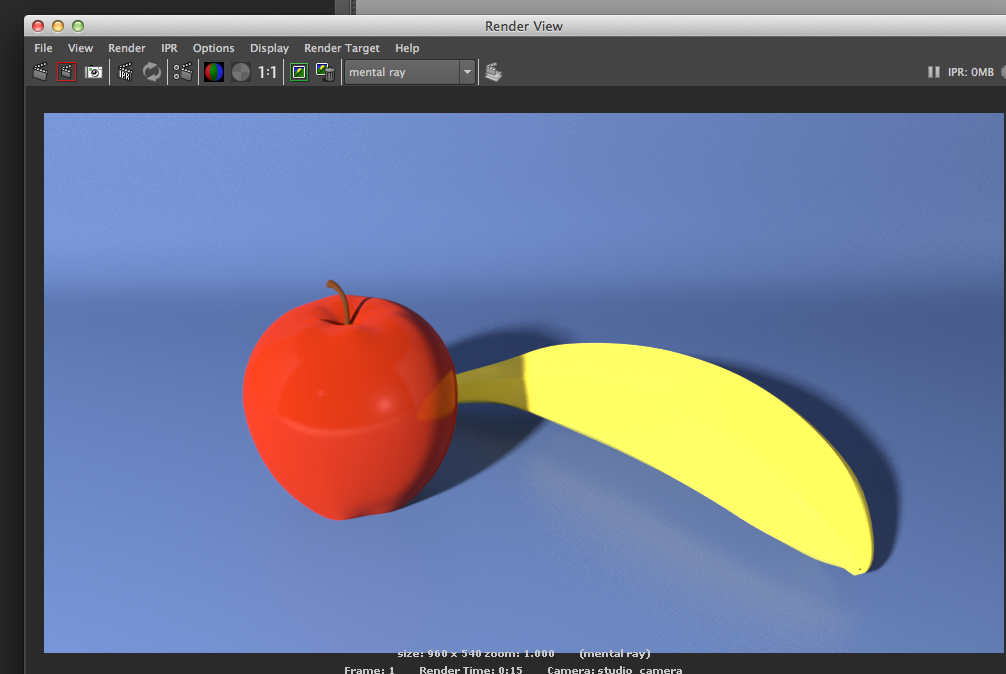Take a snapshot with the camera icon

(x=94, y=72)
